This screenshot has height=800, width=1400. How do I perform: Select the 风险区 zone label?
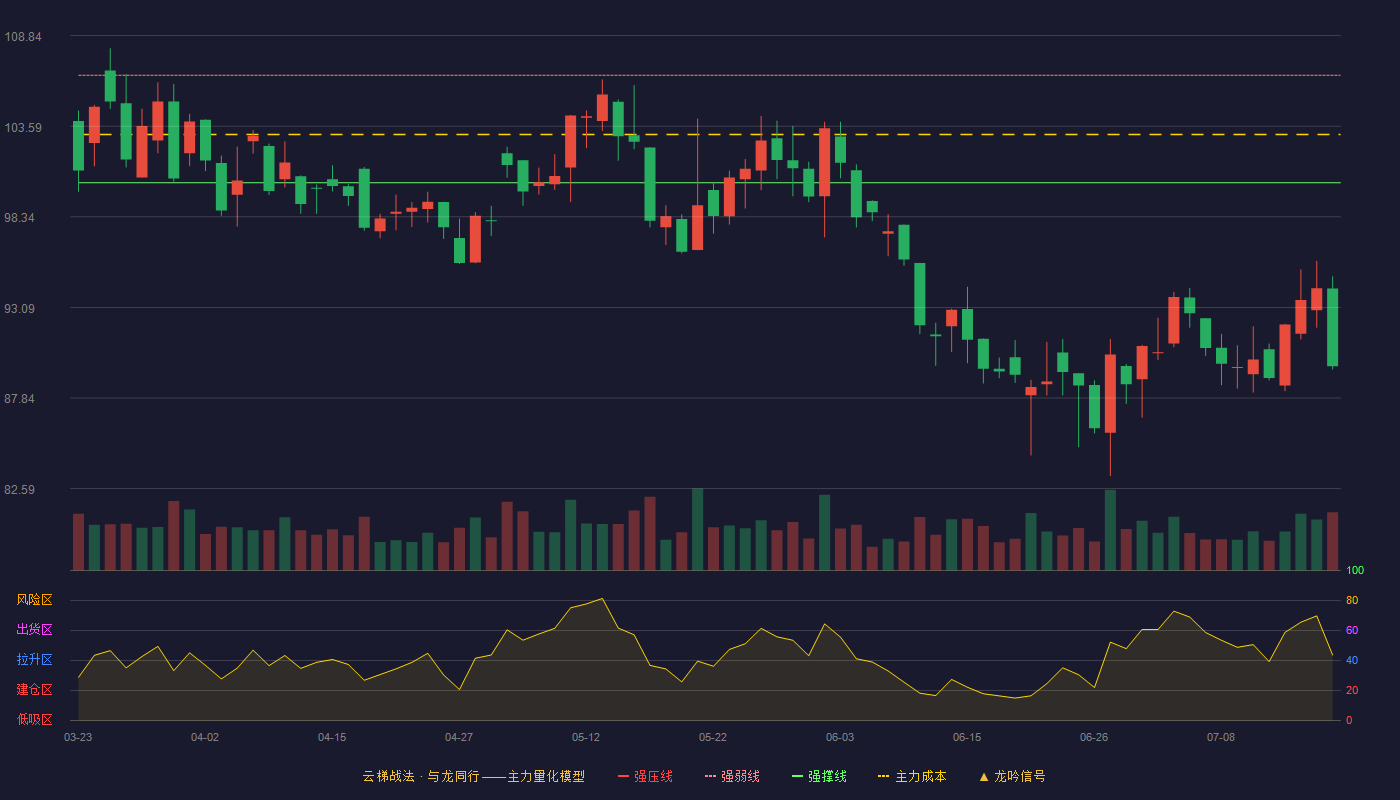click(x=34, y=600)
